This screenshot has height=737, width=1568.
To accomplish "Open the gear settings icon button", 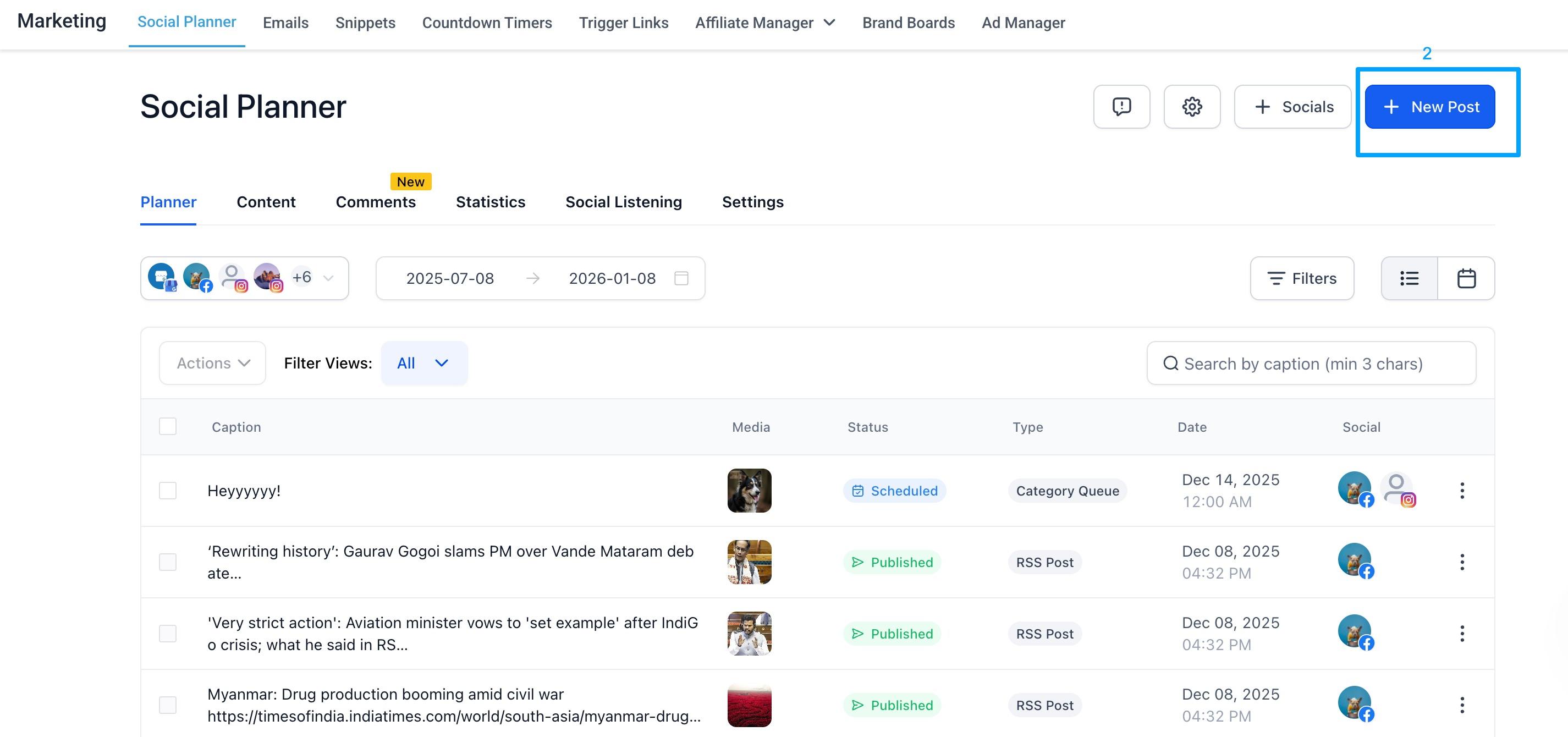I will [1192, 107].
